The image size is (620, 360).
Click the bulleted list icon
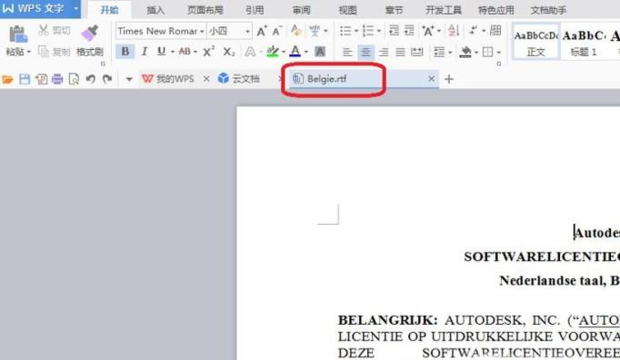[345, 31]
